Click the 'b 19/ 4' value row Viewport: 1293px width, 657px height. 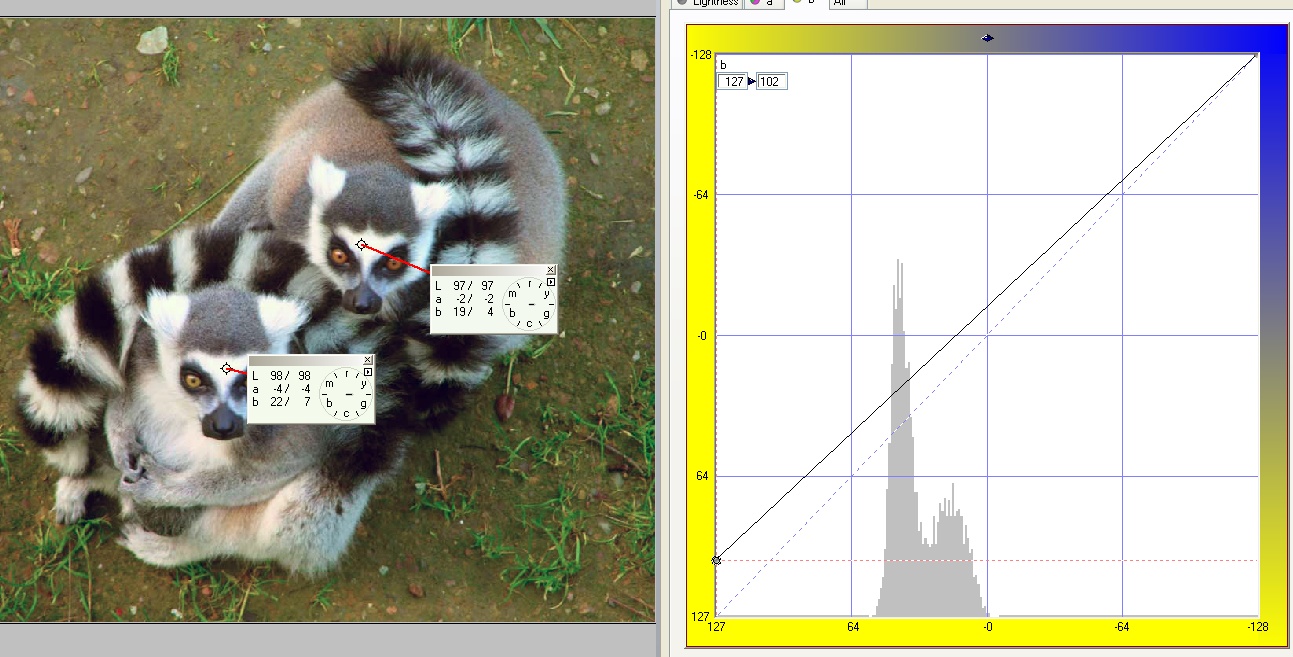(464, 312)
